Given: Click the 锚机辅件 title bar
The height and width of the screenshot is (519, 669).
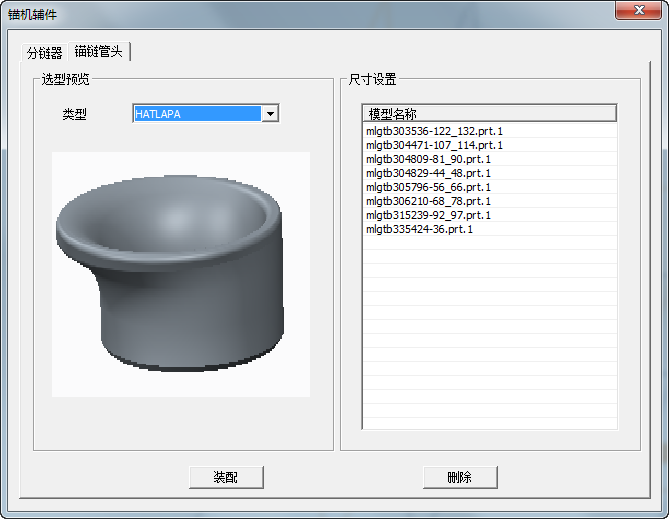Looking at the screenshot, I should [300, 11].
